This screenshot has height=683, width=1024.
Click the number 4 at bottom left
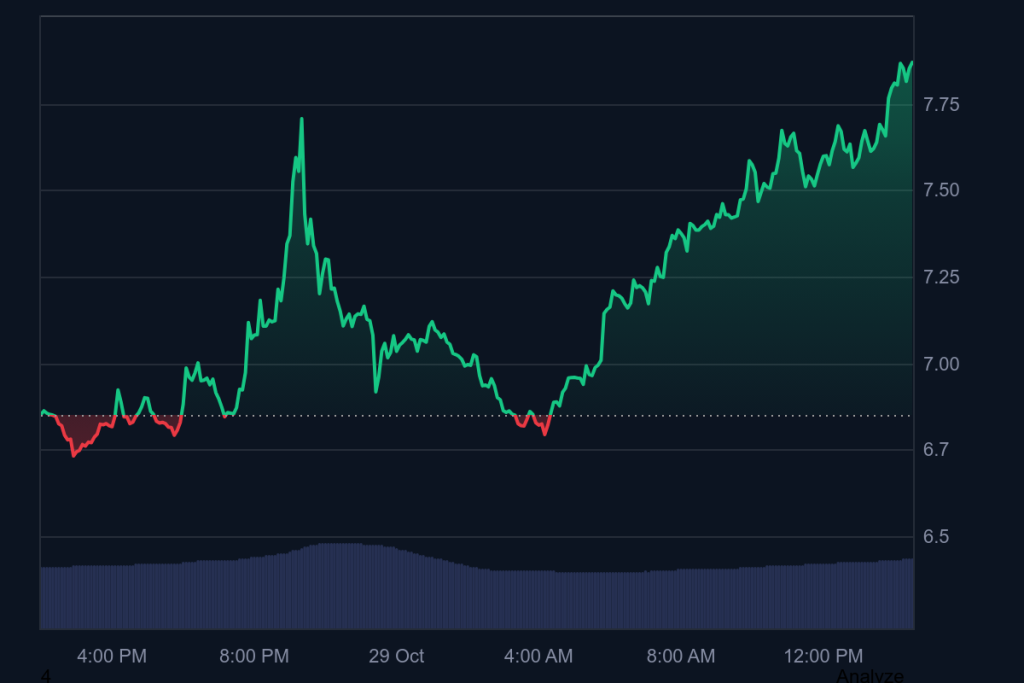(45, 676)
